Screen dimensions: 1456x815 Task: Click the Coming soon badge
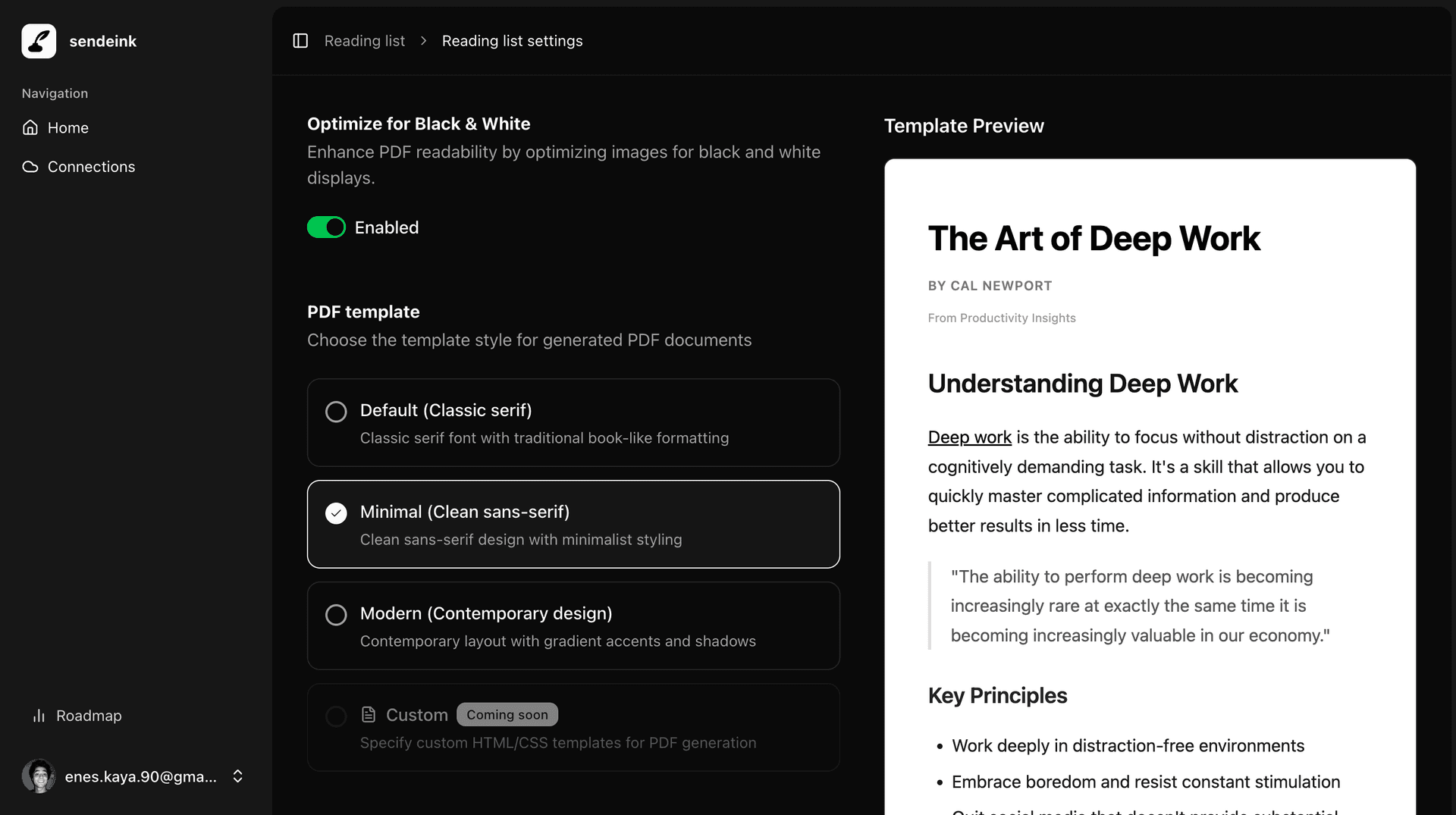pyautogui.click(x=507, y=714)
